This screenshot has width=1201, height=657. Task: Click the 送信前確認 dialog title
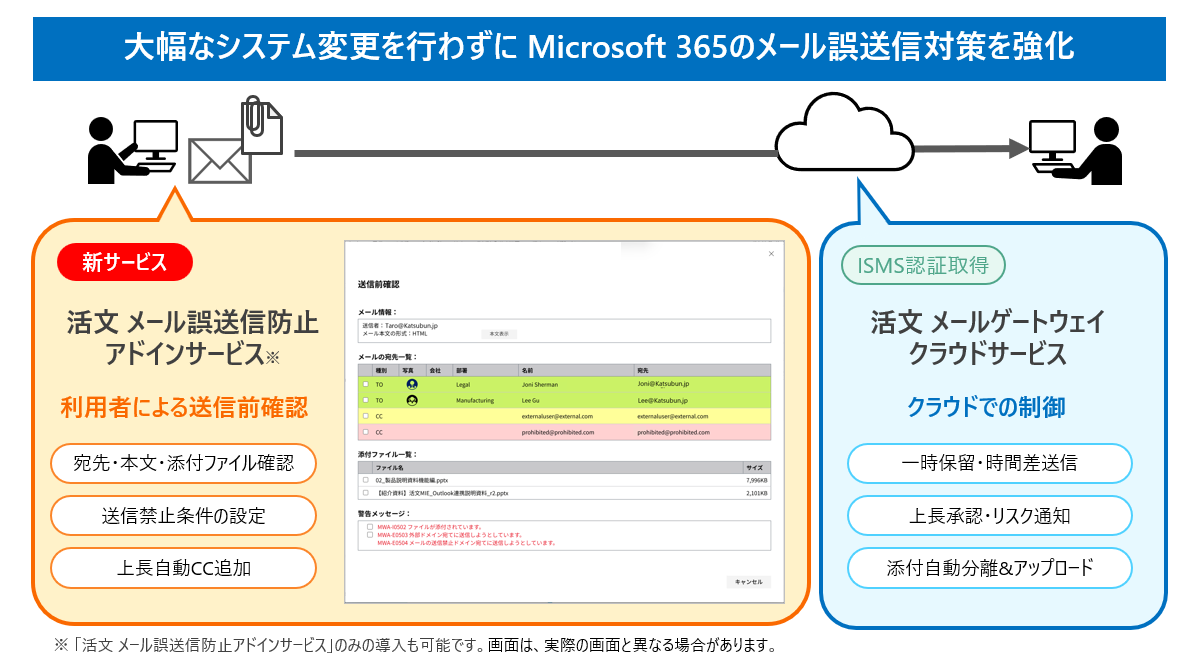pyautogui.click(x=378, y=284)
